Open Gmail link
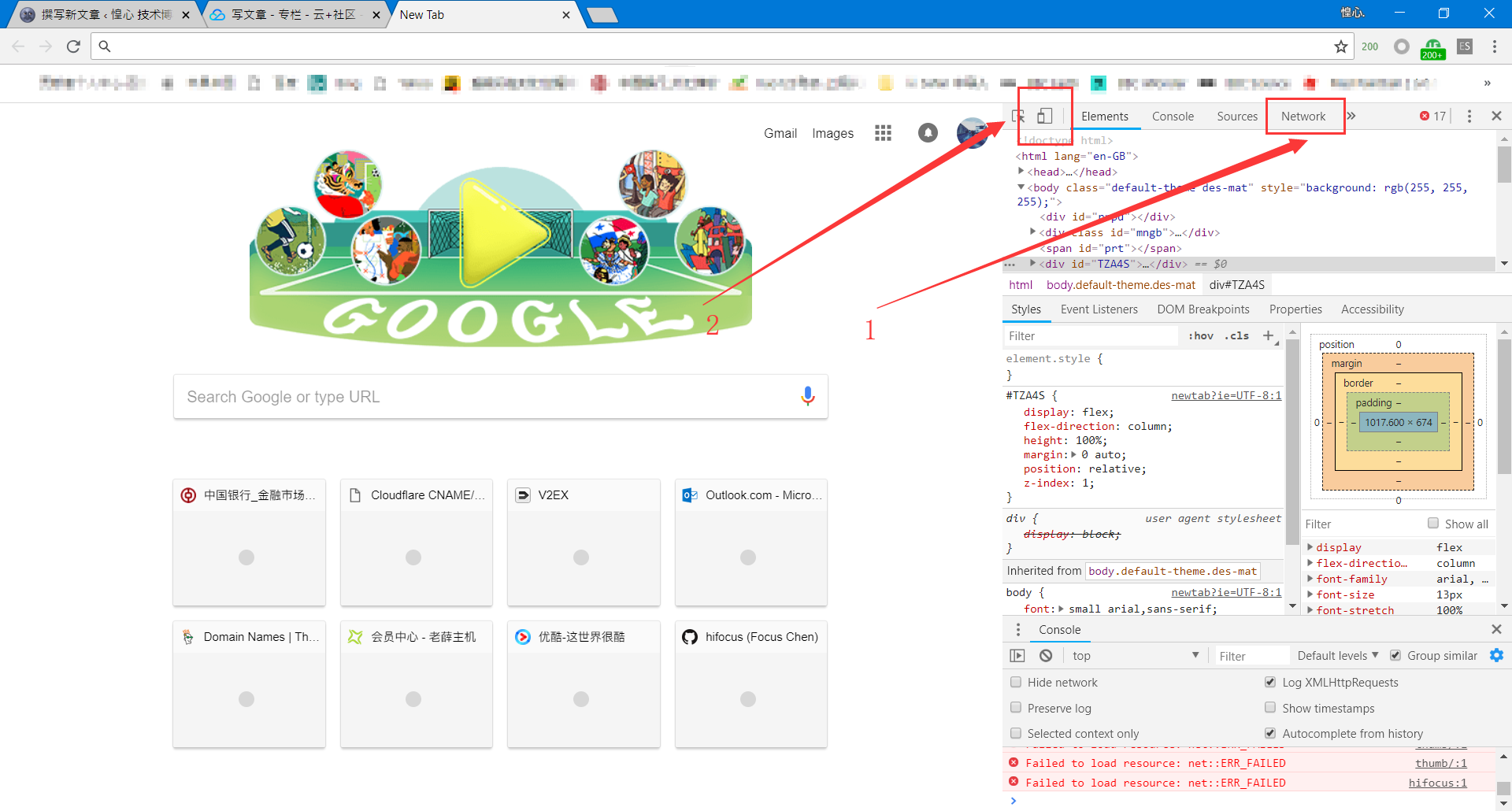 tap(780, 133)
